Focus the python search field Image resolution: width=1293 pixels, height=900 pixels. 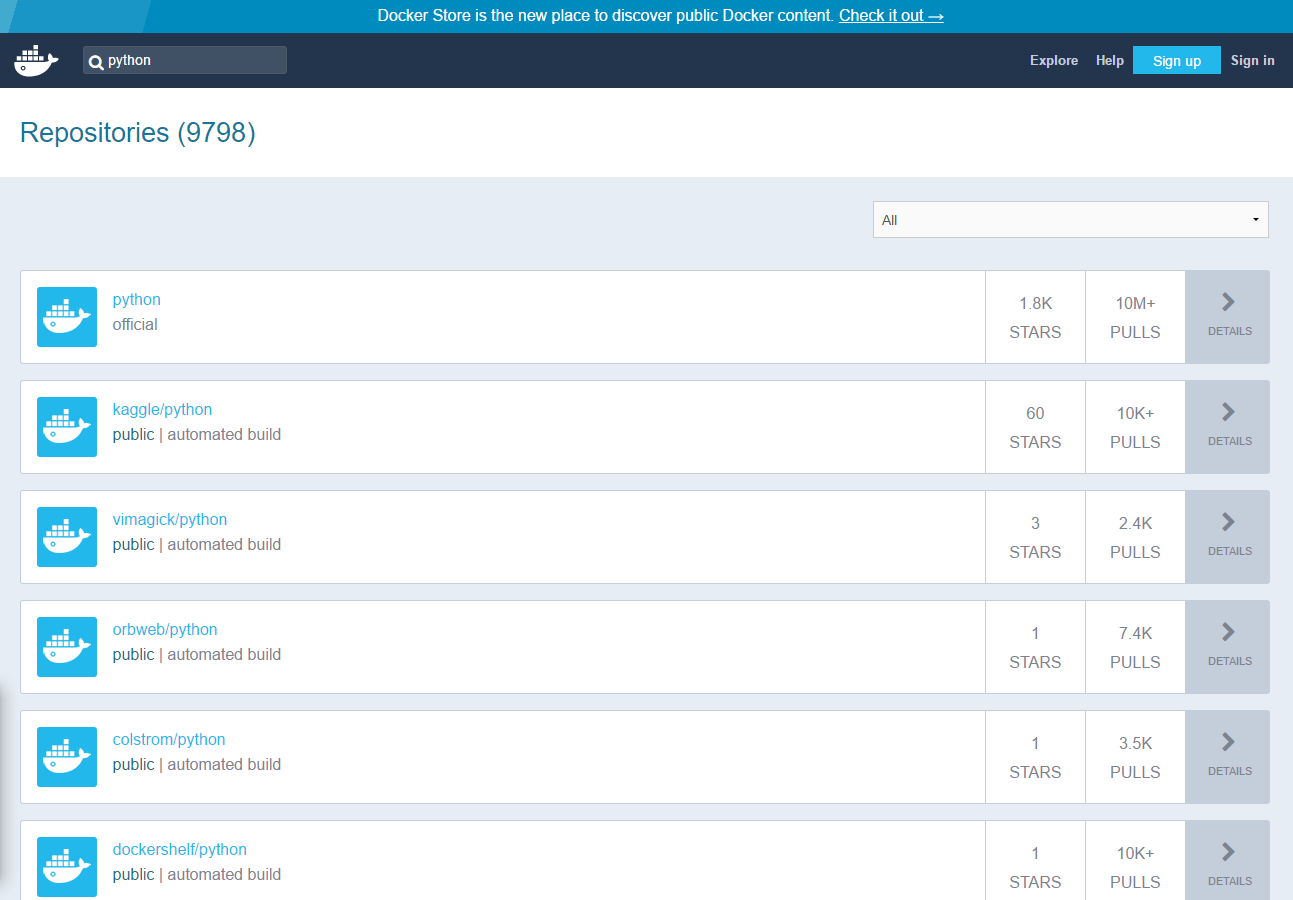click(185, 60)
